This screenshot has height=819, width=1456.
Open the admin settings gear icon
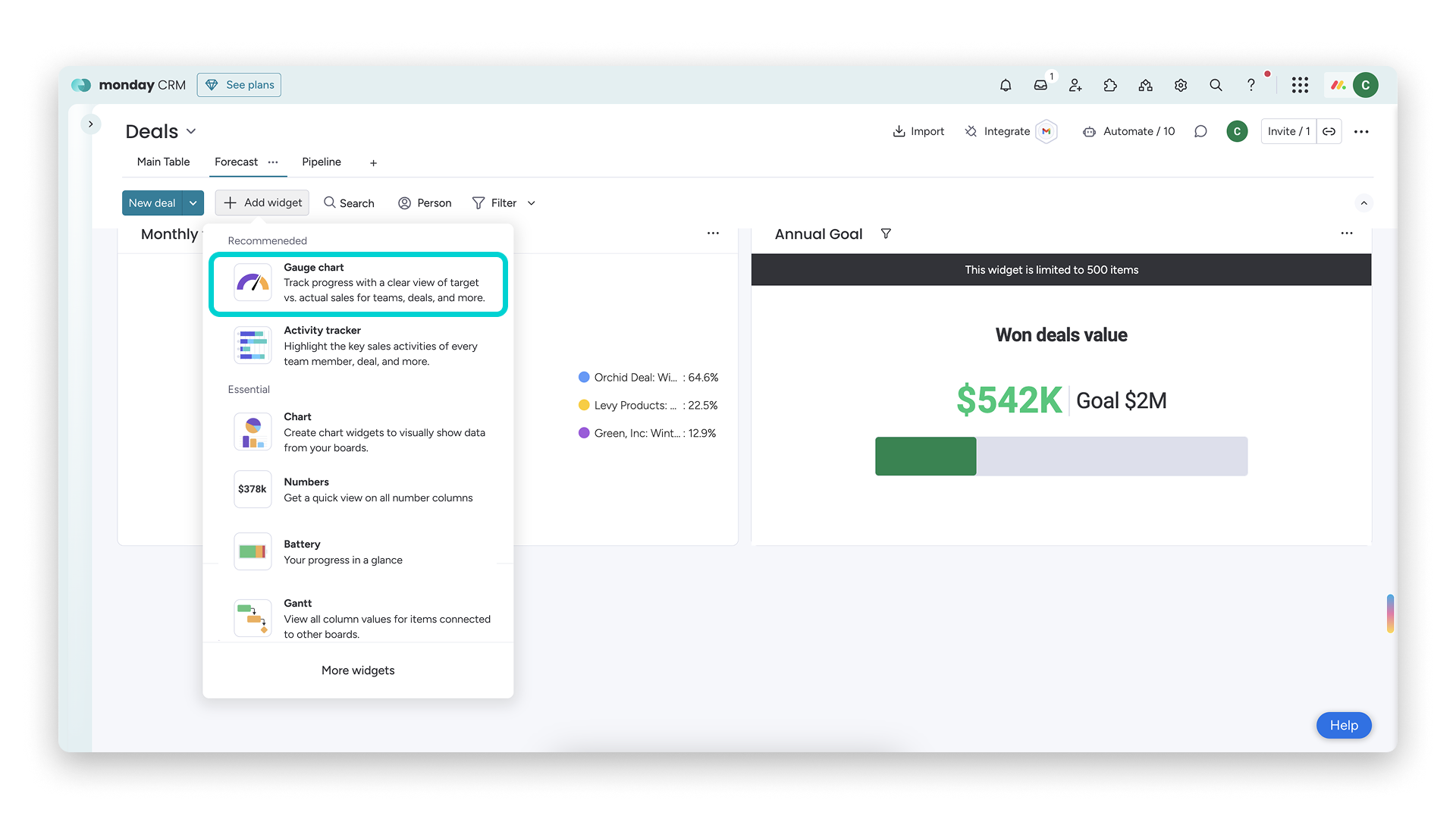pos(1181,85)
